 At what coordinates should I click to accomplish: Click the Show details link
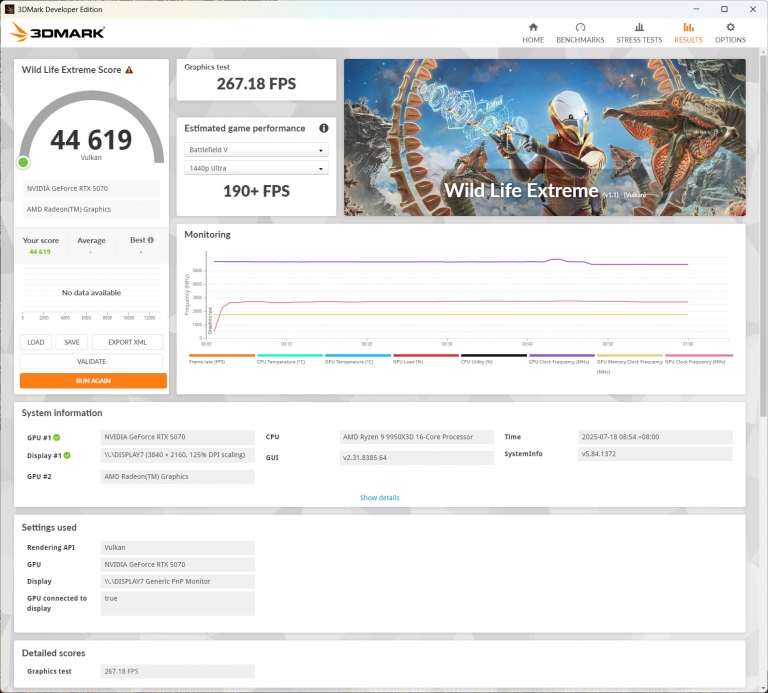point(380,498)
